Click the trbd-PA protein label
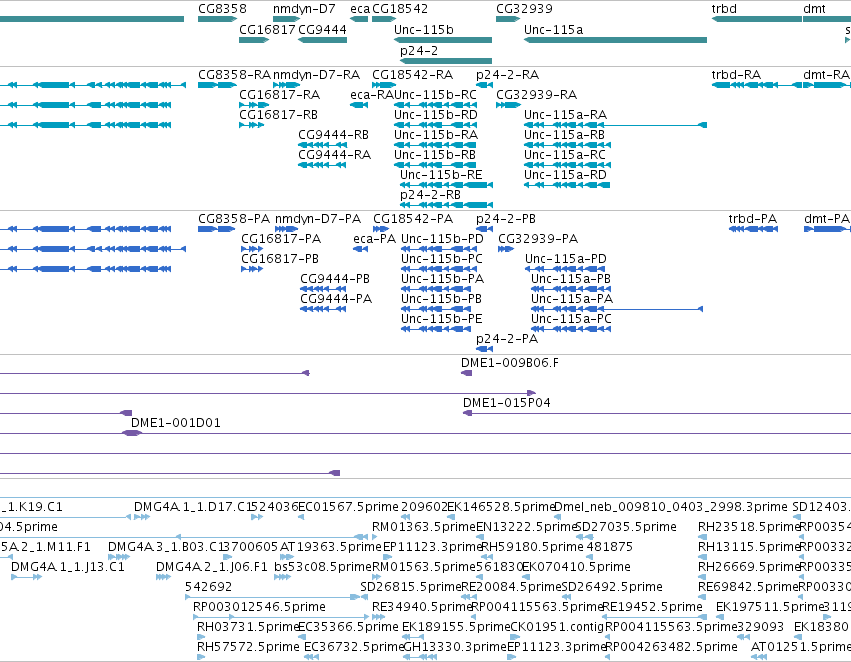 [753, 219]
